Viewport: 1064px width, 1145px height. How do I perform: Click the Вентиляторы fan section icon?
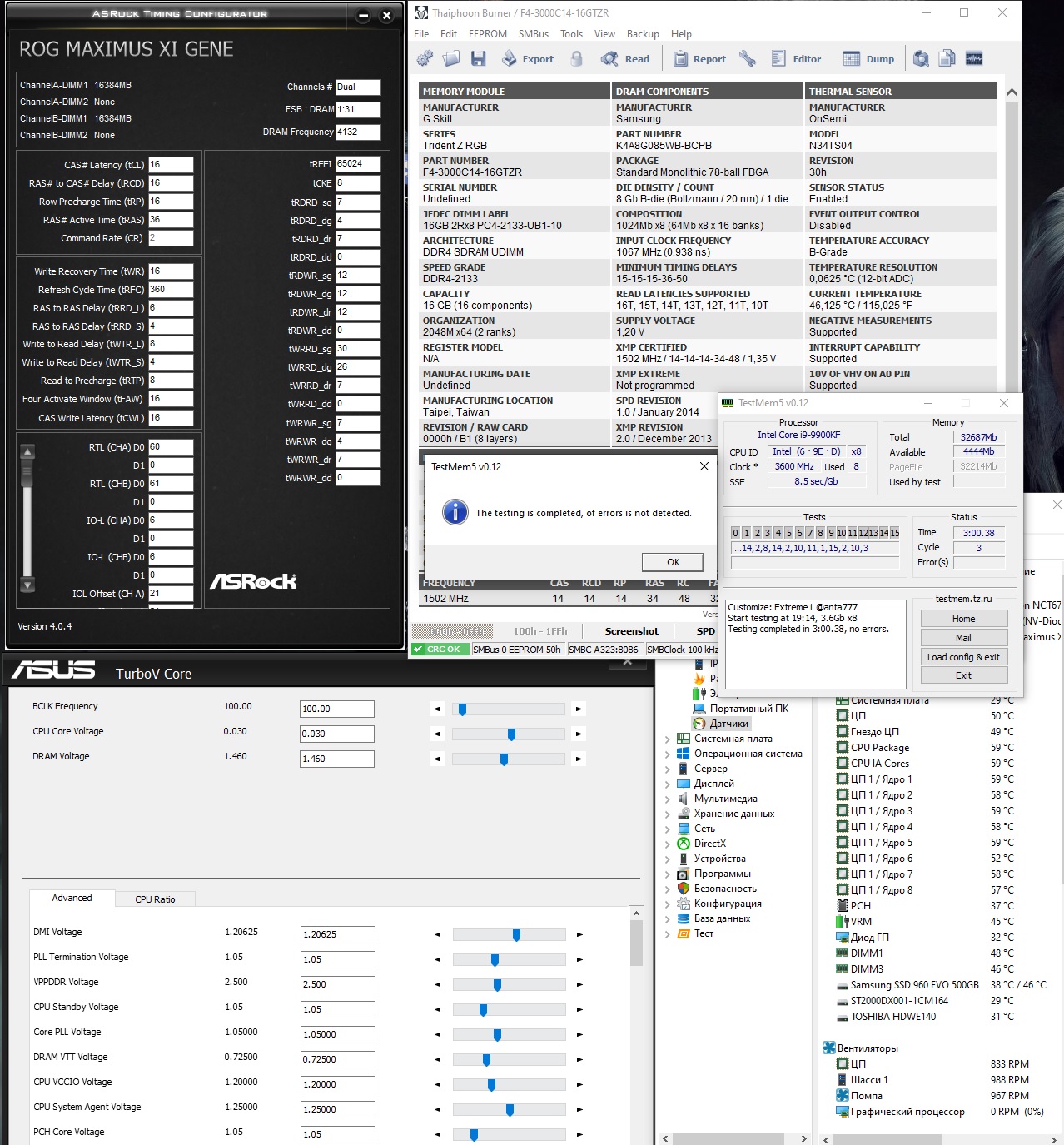coord(829,1048)
